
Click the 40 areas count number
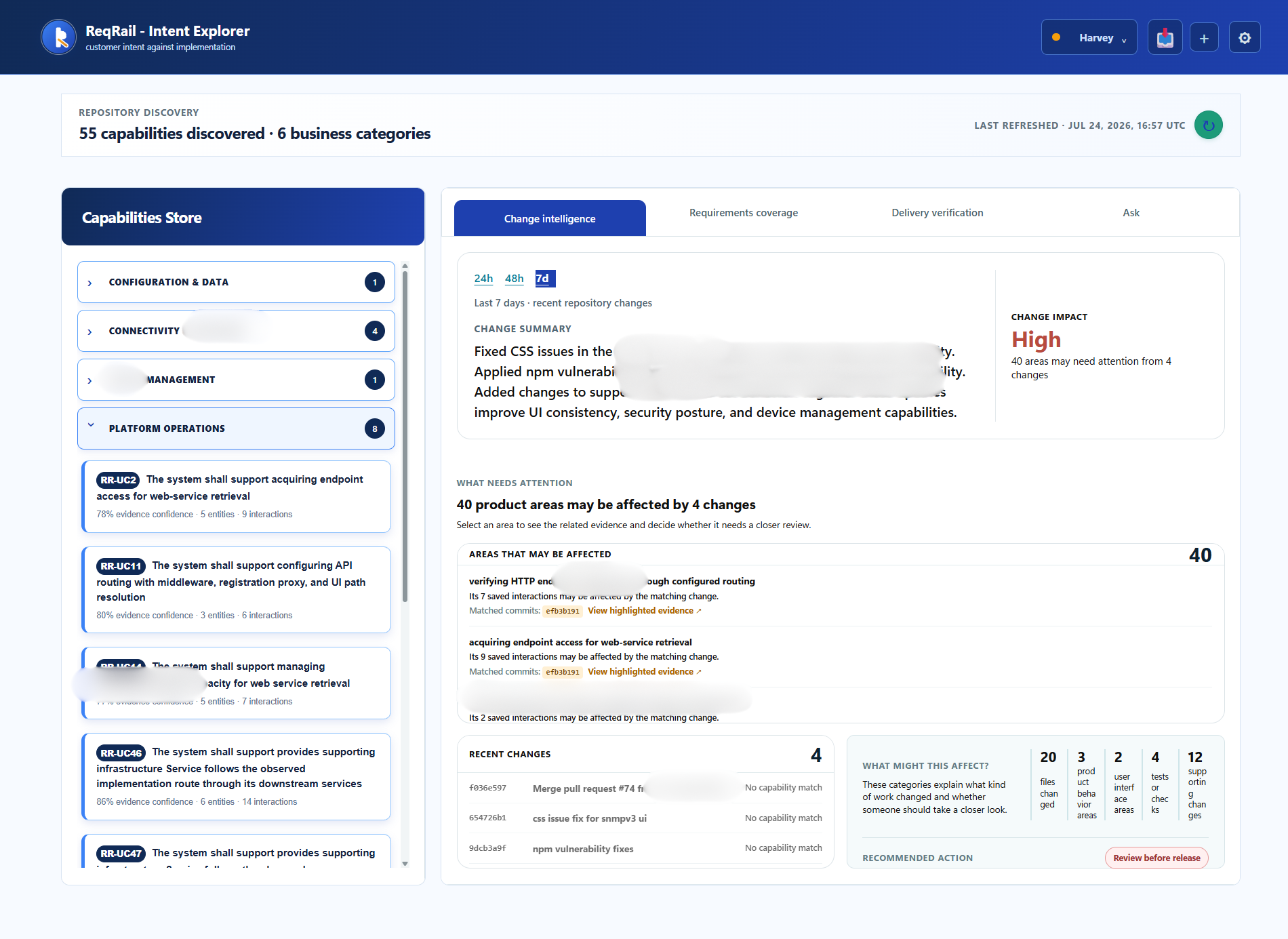[1200, 555]
